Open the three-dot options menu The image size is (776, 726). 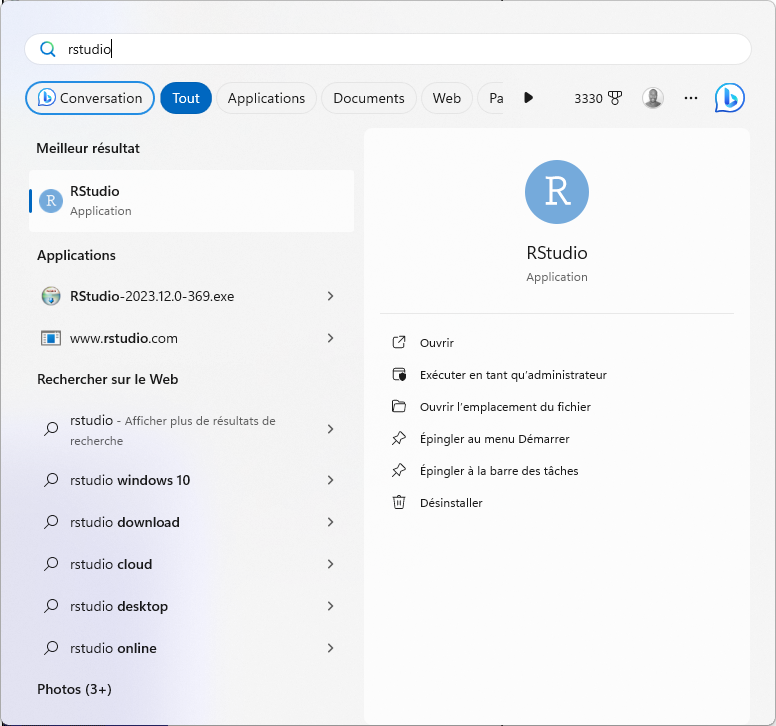(691, 98)
